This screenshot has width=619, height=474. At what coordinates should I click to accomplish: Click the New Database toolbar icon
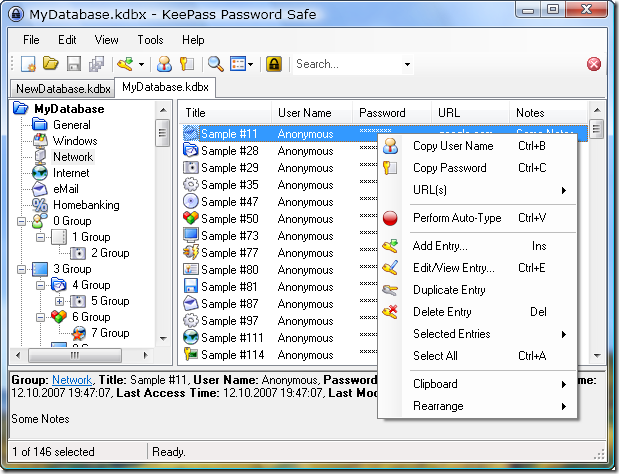pyautogui.click(x=28, y=64)
